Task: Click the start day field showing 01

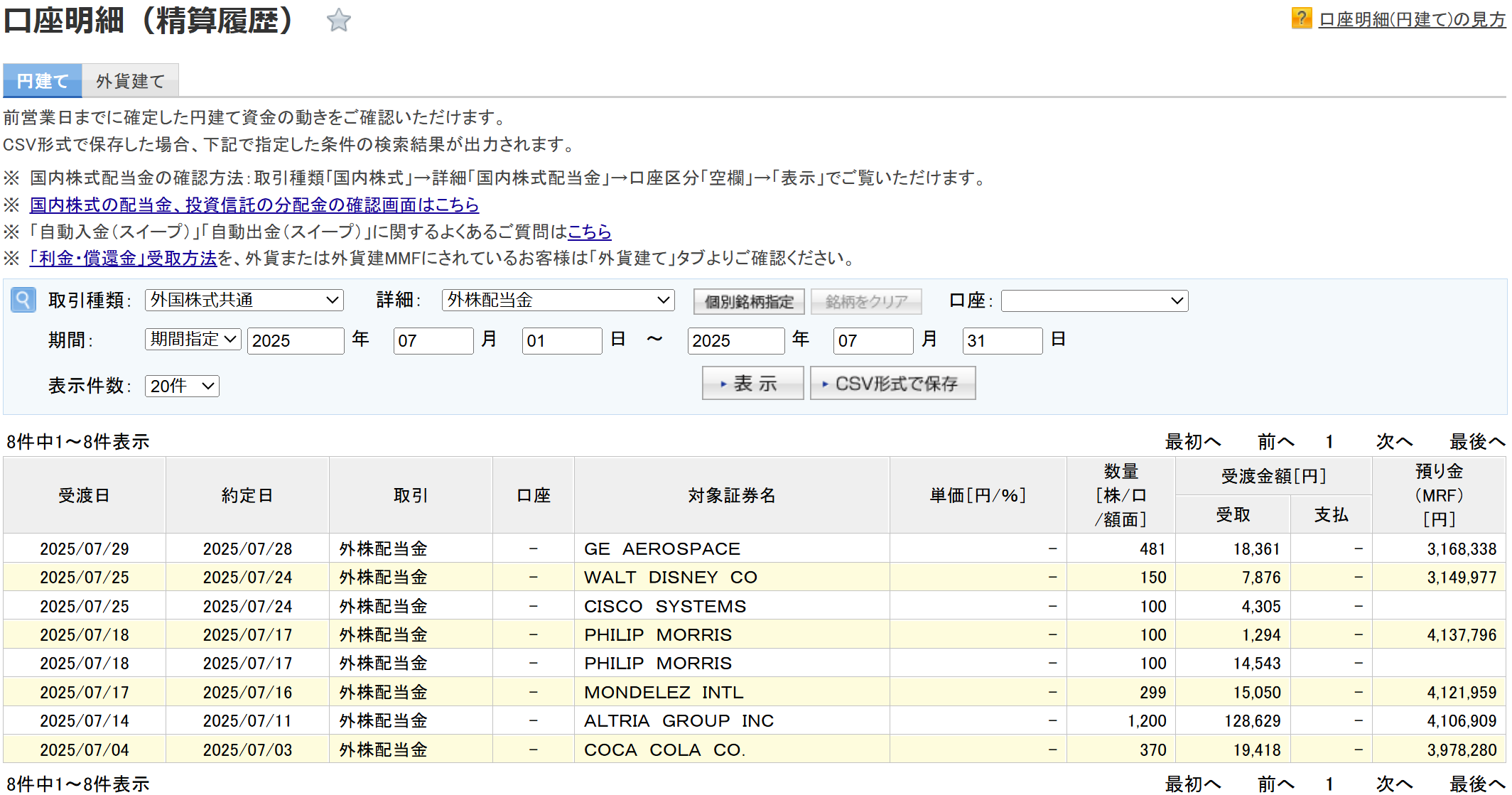Action: point(562,340)
